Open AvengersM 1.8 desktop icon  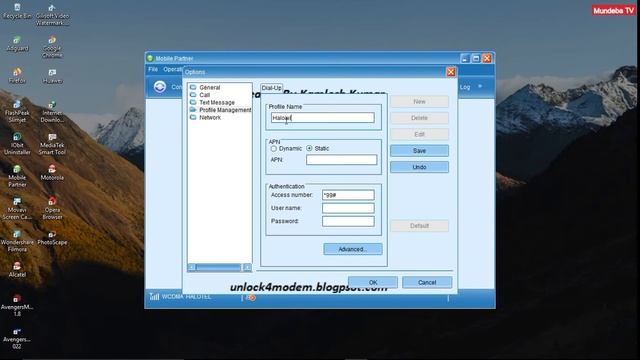(x=17, y=305)
